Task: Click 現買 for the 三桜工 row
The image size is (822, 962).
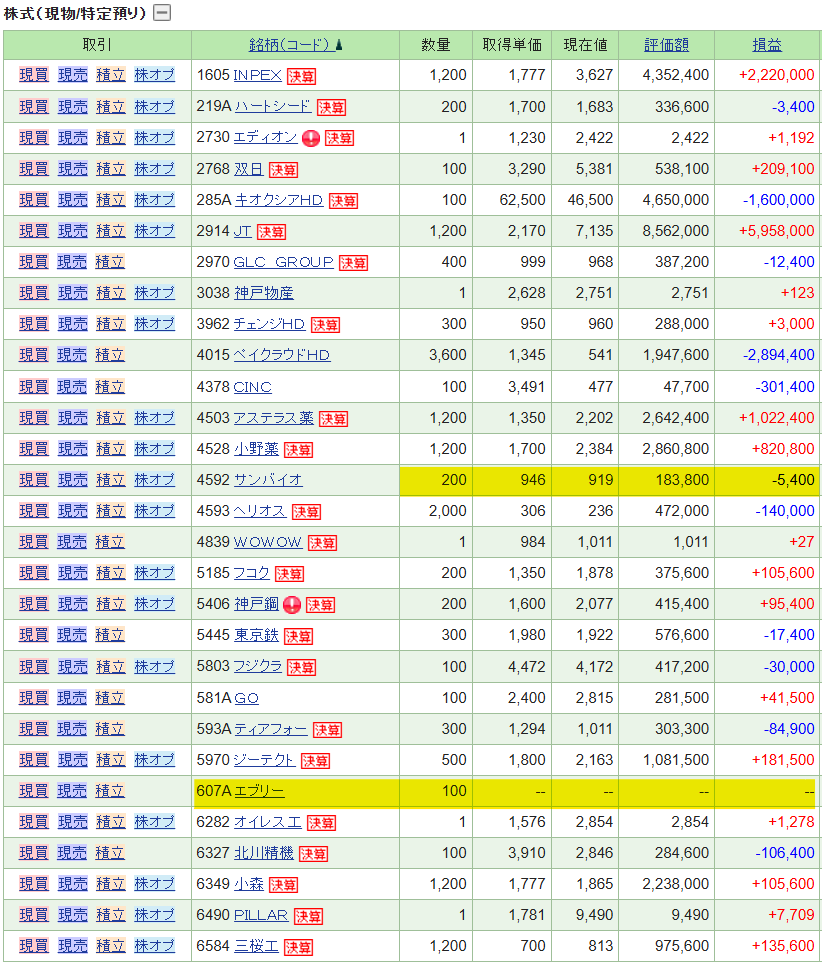Action: tap(34, 946)
